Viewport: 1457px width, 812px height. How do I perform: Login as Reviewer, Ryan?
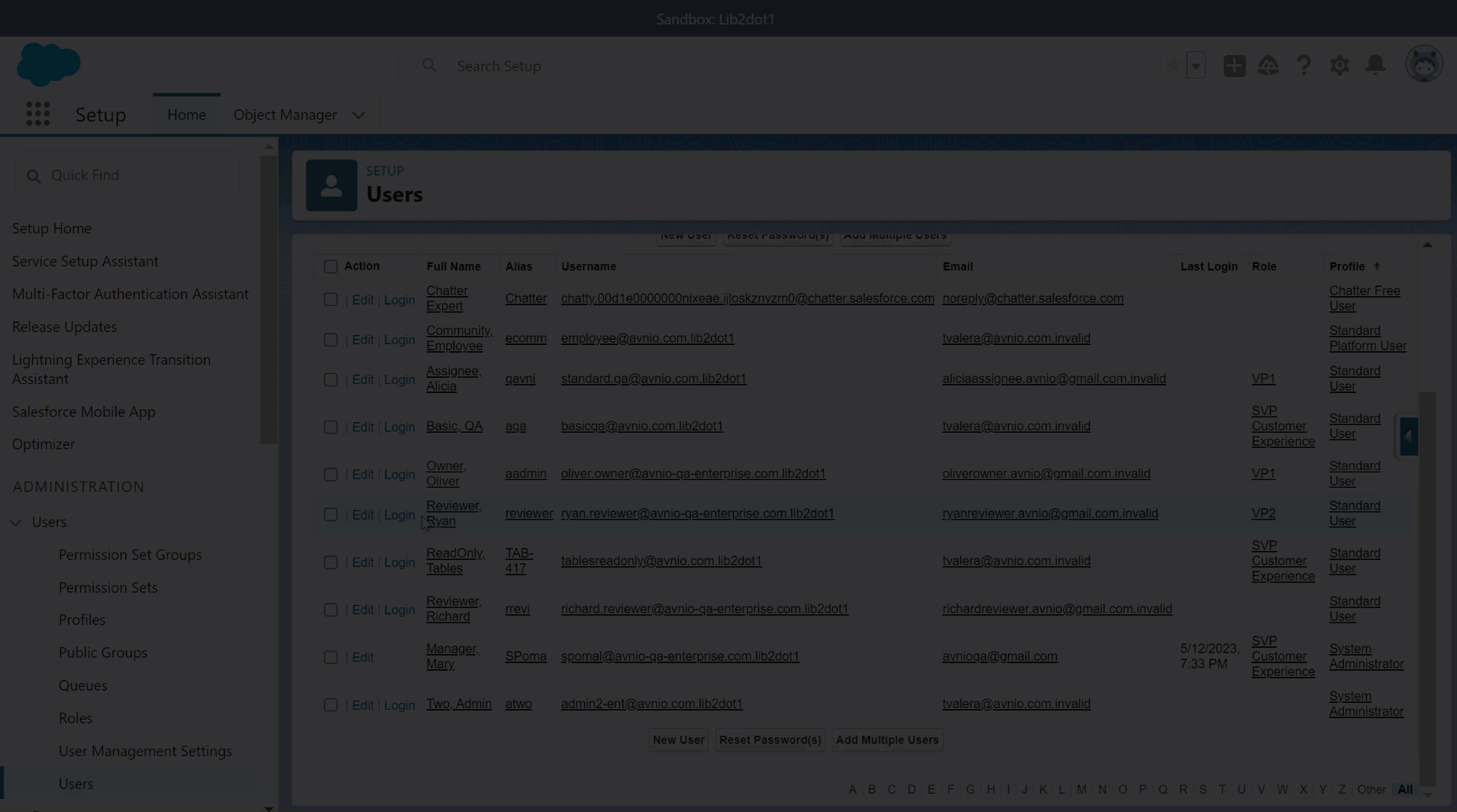point(399,515)
